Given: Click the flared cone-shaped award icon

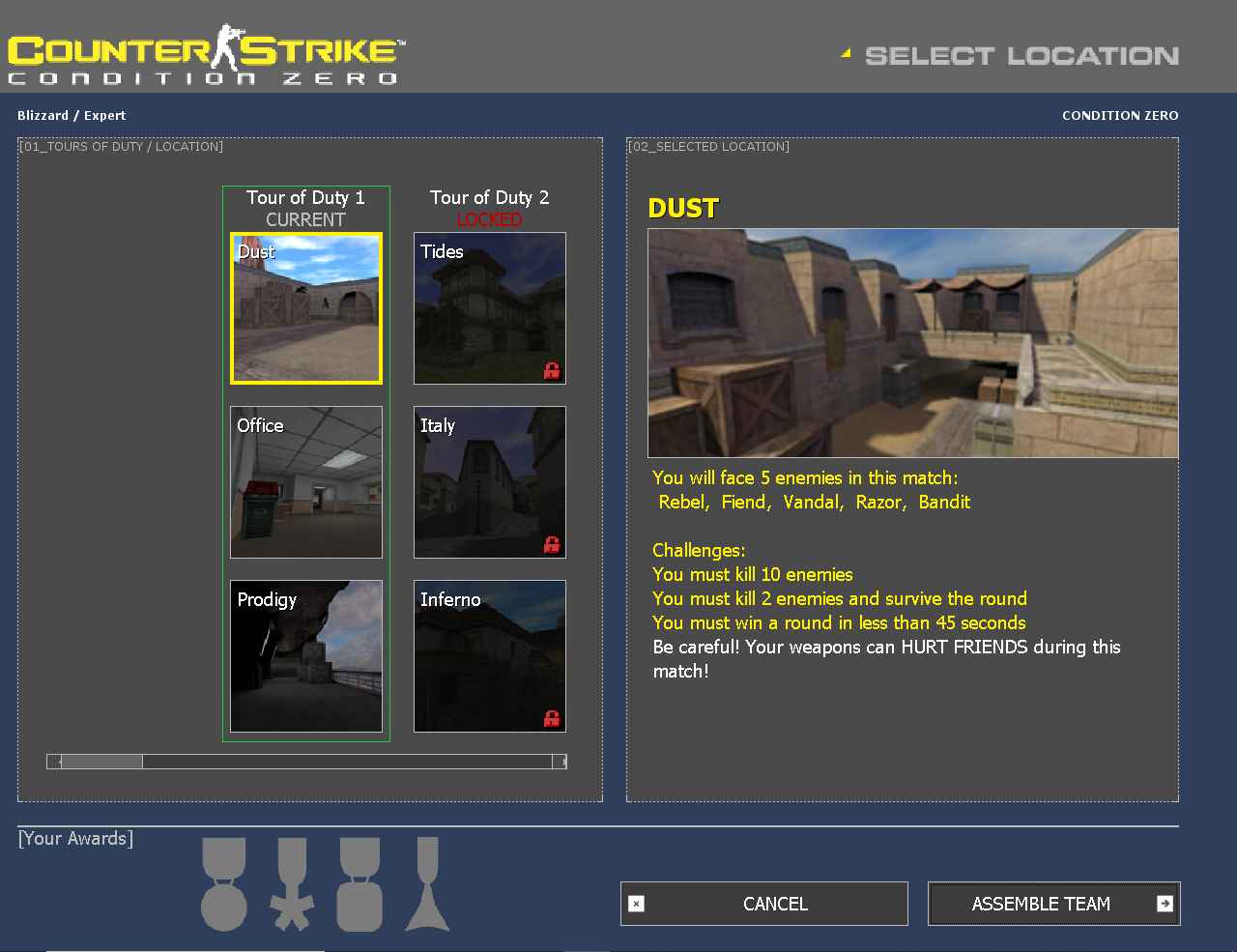Looking at the screenshot, I should 427,884.
